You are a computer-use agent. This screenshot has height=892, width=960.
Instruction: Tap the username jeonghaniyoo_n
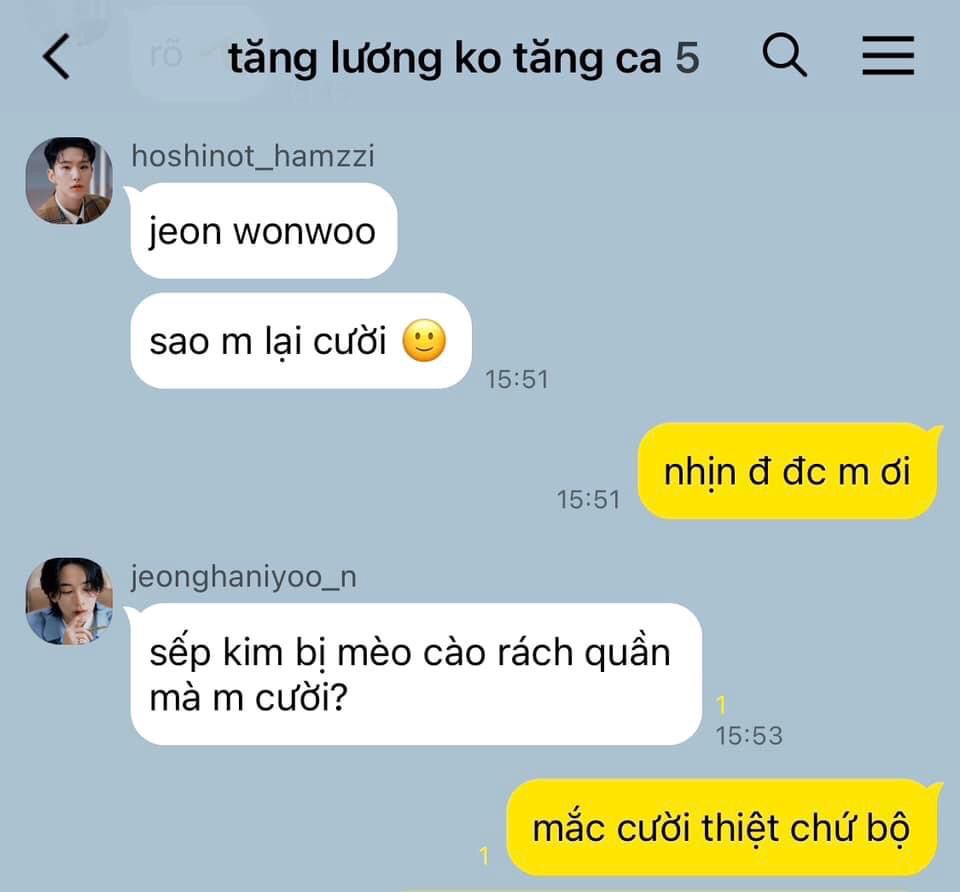(x=244, y=577)
